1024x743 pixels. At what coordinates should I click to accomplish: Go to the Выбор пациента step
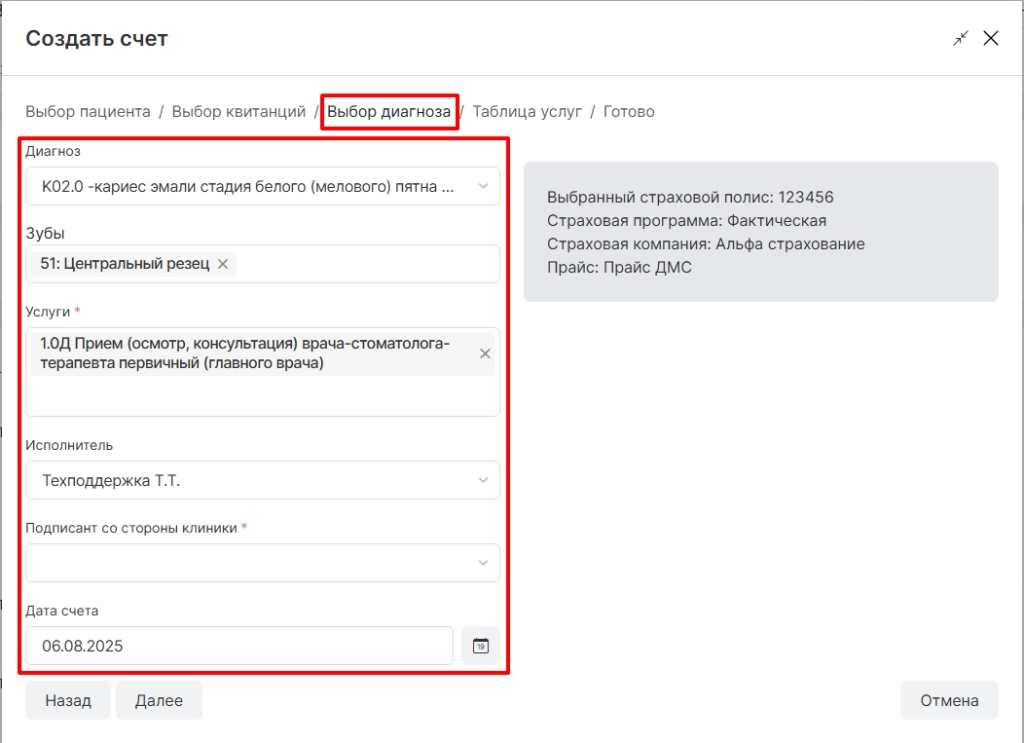[88, 112]
